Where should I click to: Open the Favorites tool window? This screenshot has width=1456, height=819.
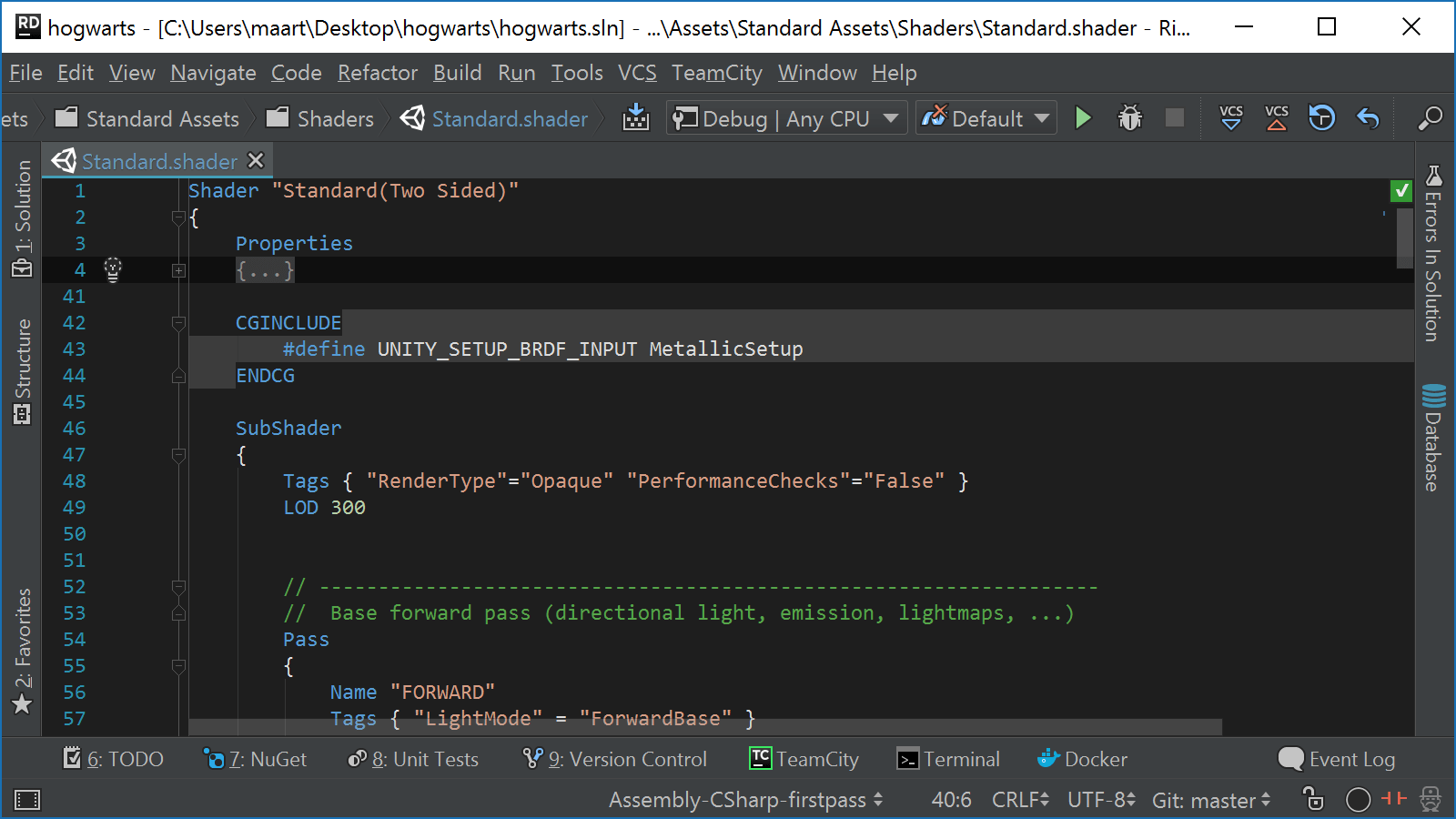coord(23,652)
